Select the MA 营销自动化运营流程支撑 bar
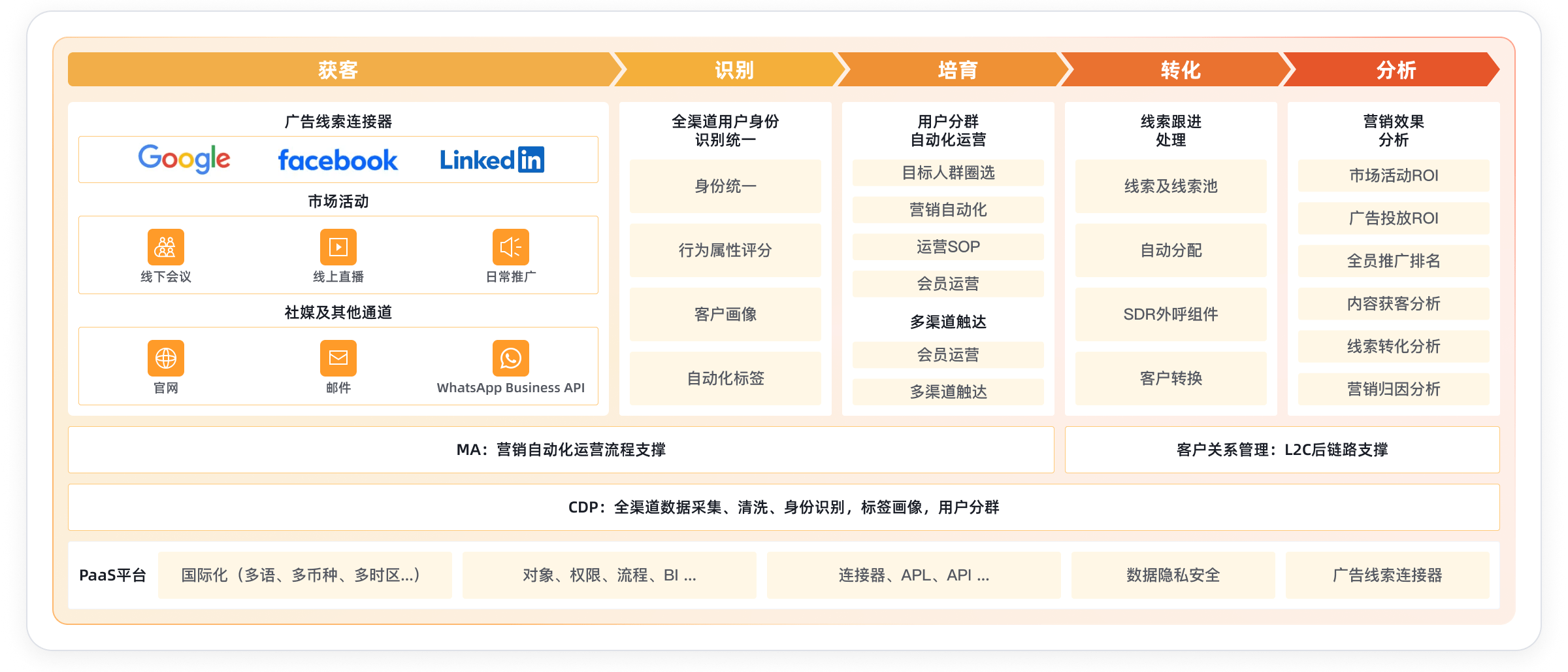Image resolution: width=1568 pixels, height=672 pixels. (561, 450)
